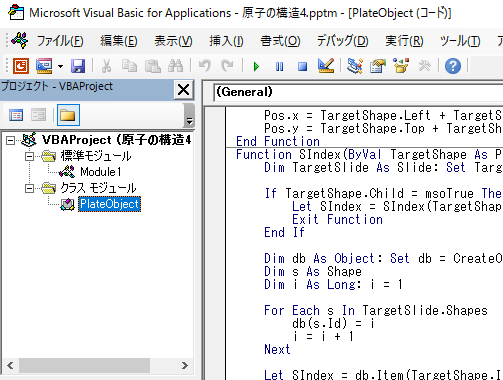Screen dimensions: 503x380
Task: Toggle Folders view in project panel
Action: pyautogui.click(x=68, y=115)
